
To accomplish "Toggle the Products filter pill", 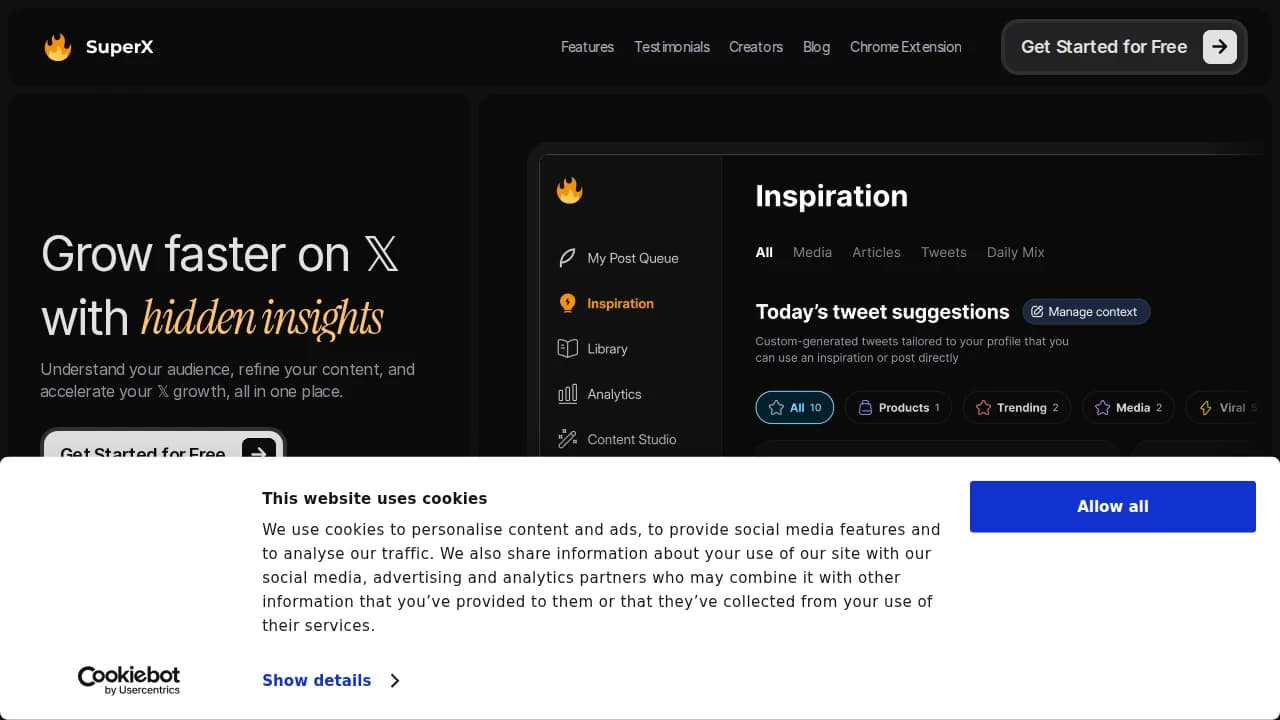I will (897, 407).
